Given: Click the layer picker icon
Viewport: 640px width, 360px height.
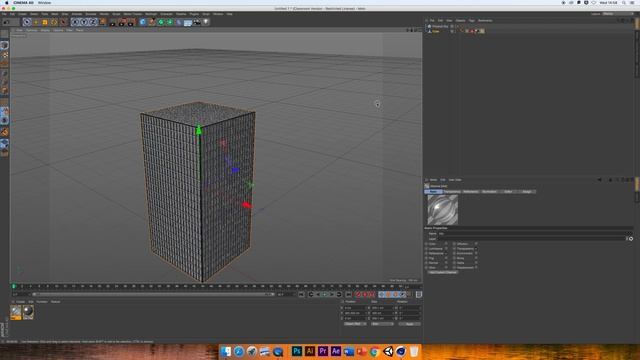Looking at the screenshot, I should click(x=631, y=239).
